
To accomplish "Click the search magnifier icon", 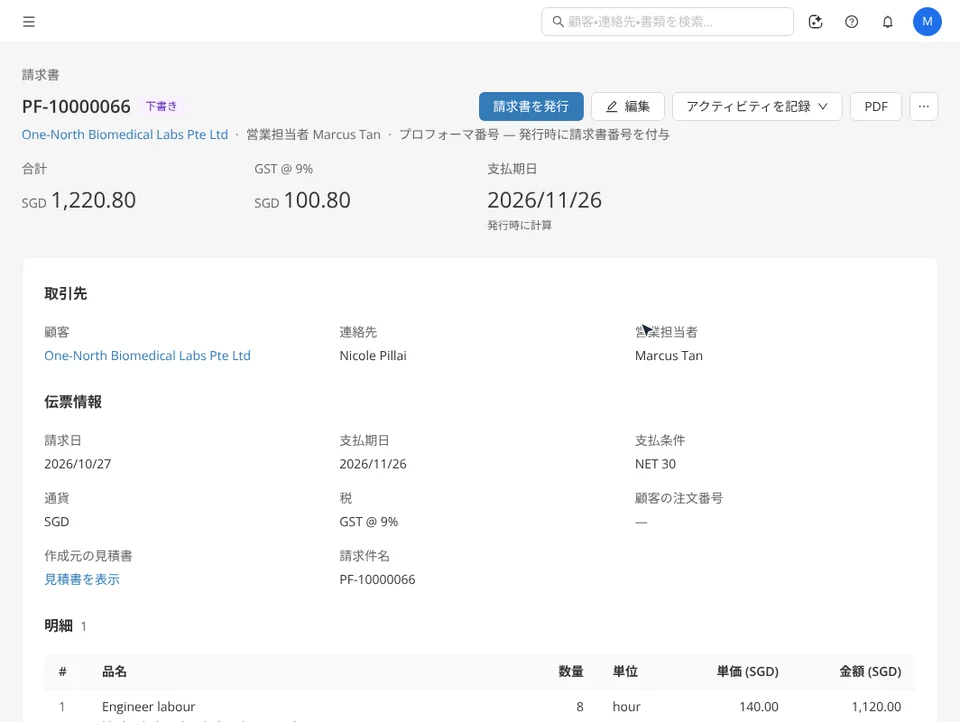I will coord(558,22).
